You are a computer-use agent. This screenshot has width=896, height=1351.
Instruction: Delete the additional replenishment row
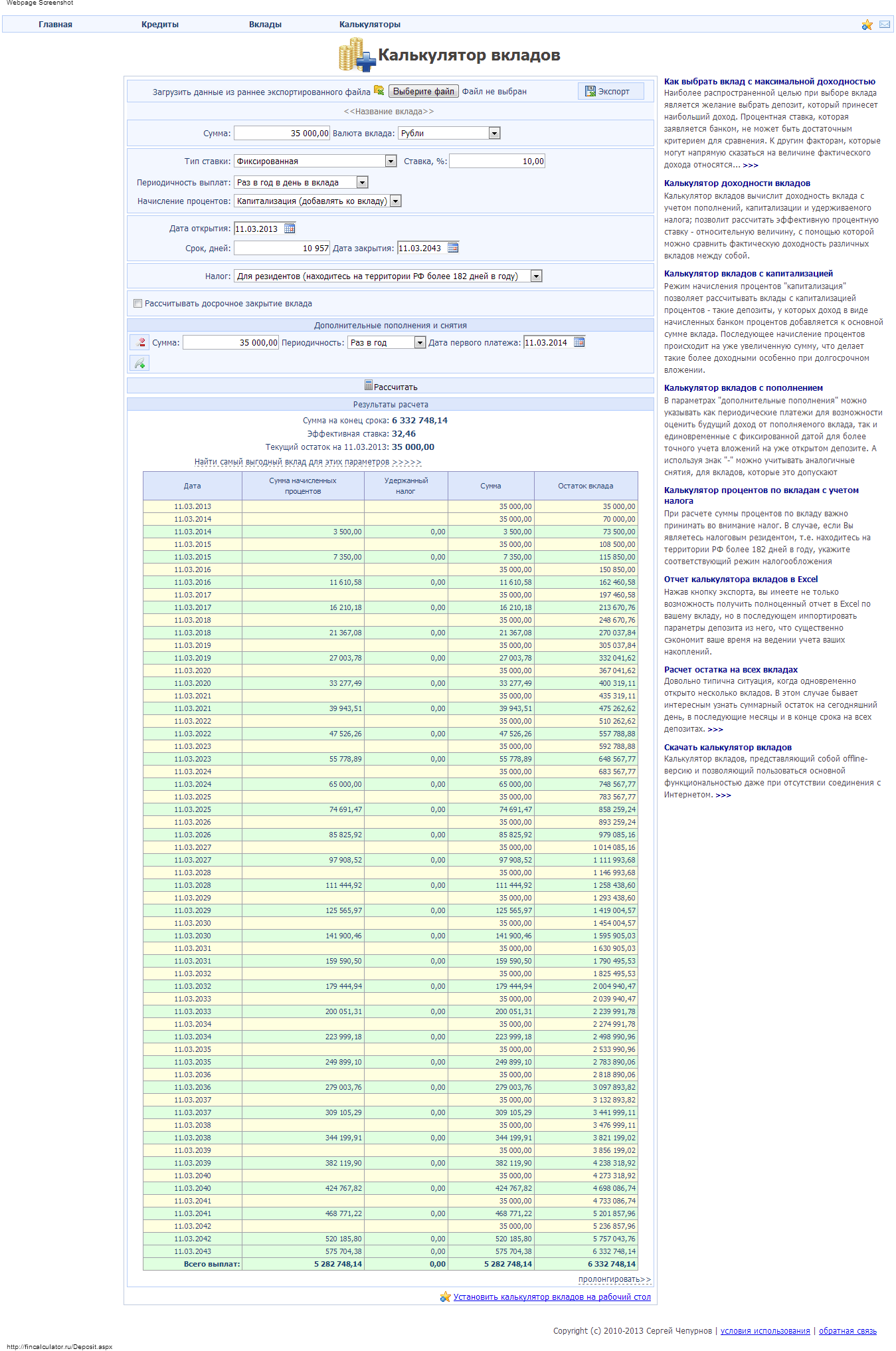point(139,342)
